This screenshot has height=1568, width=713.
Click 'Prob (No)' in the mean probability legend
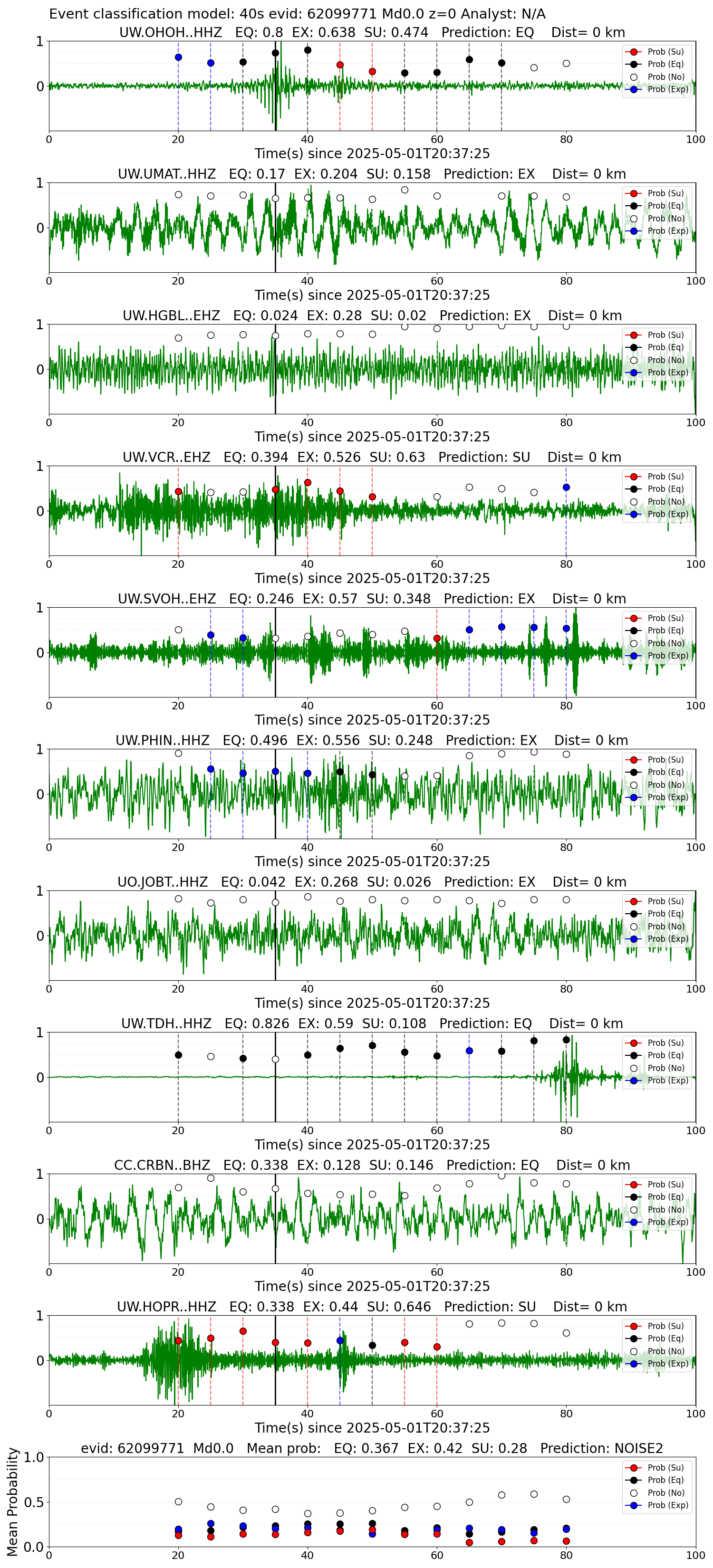pyautogui.click(x=666, y=1492)
